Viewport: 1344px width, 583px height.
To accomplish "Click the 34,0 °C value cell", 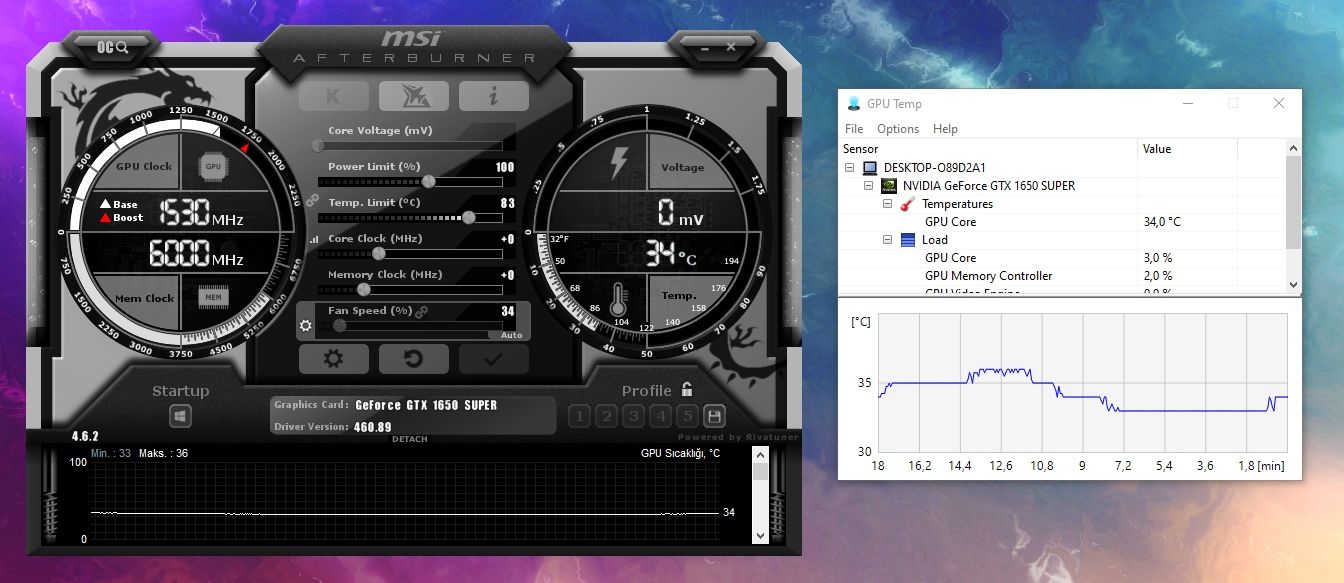I will point(1162,222).
